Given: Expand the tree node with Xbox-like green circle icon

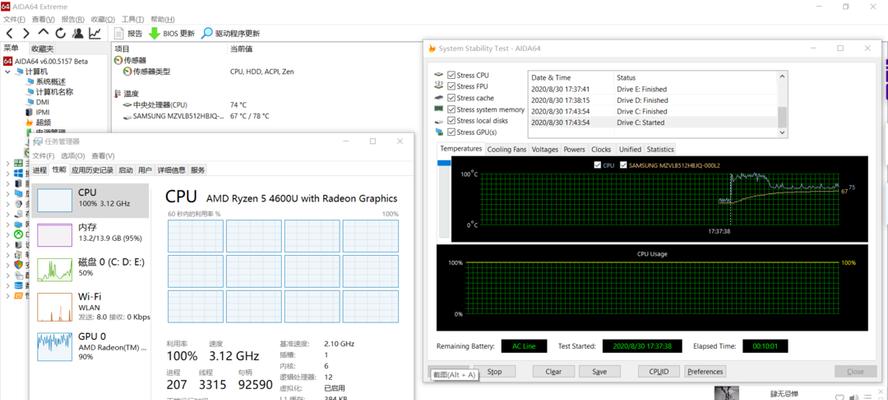Looking at the screenshot, I should point(7,235).
